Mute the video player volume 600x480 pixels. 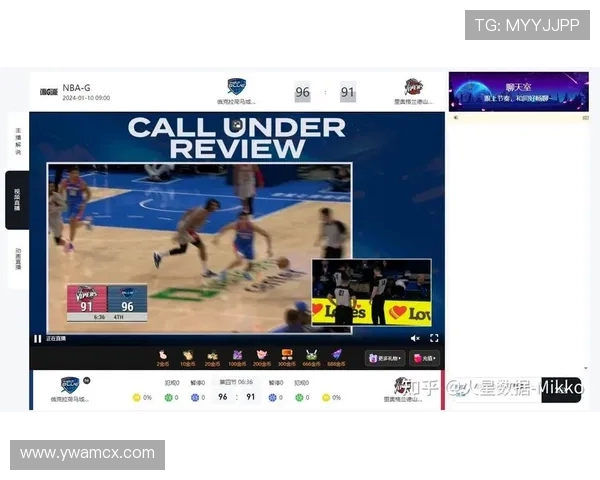point(415,338)
